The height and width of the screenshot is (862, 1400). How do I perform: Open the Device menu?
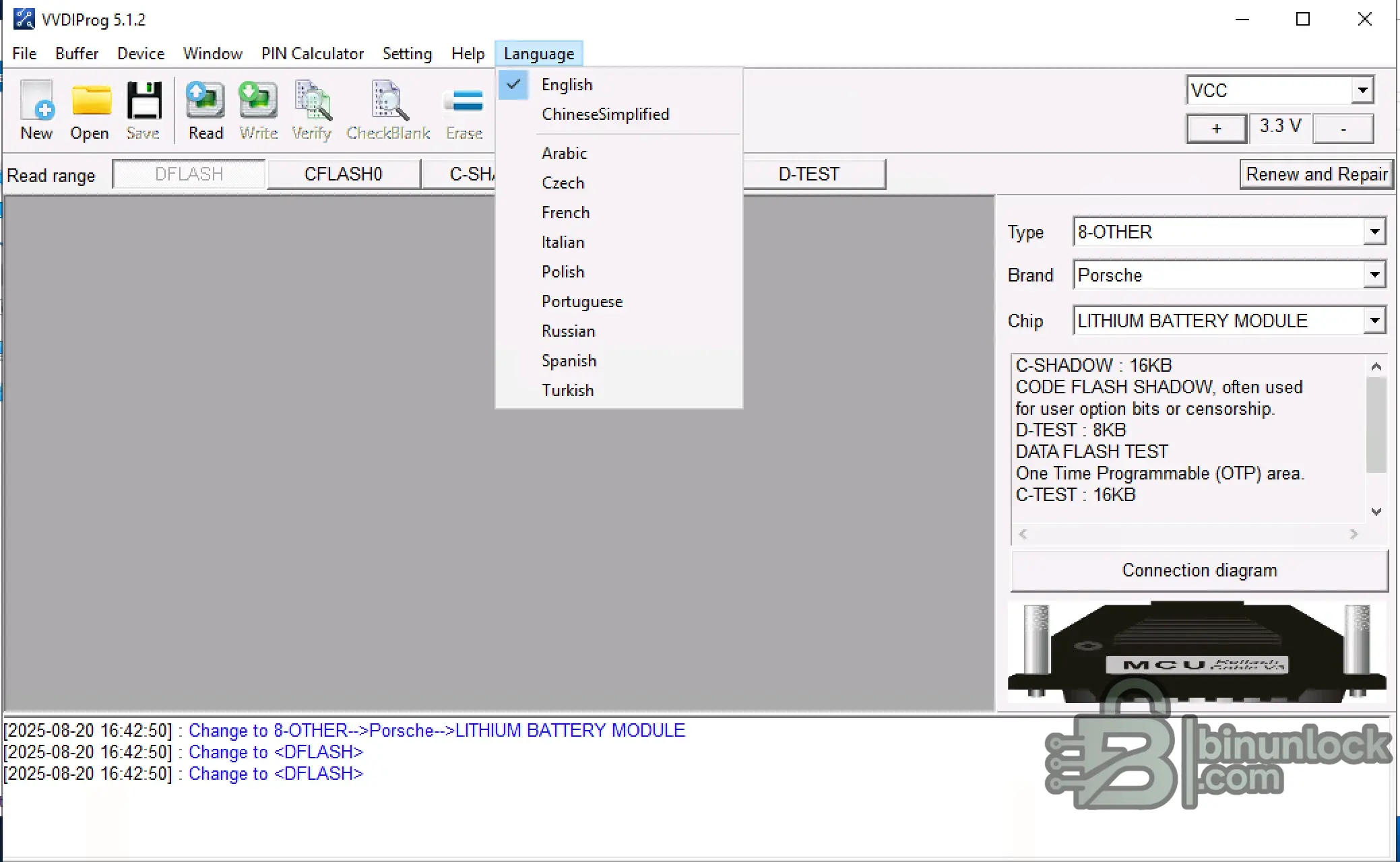[x=141, y=54]
